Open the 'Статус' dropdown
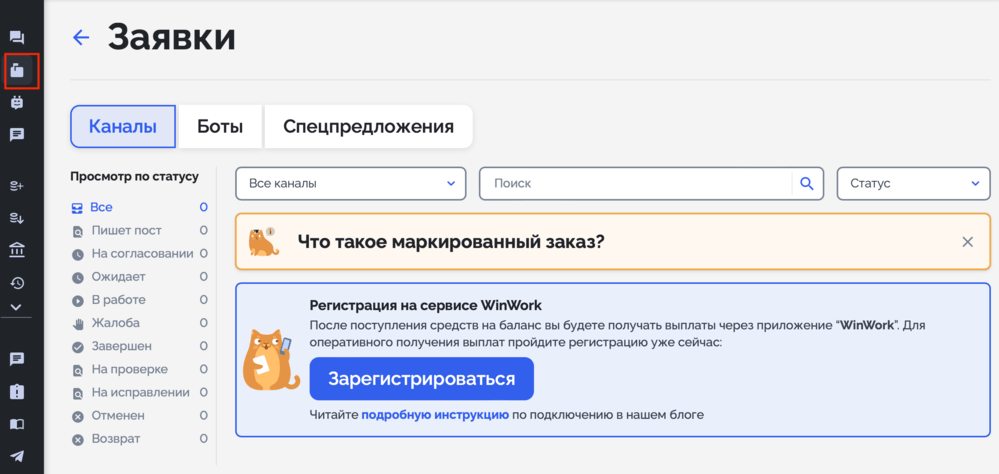The height and width of the screenshot is (474, 999). tap(914, 183)
